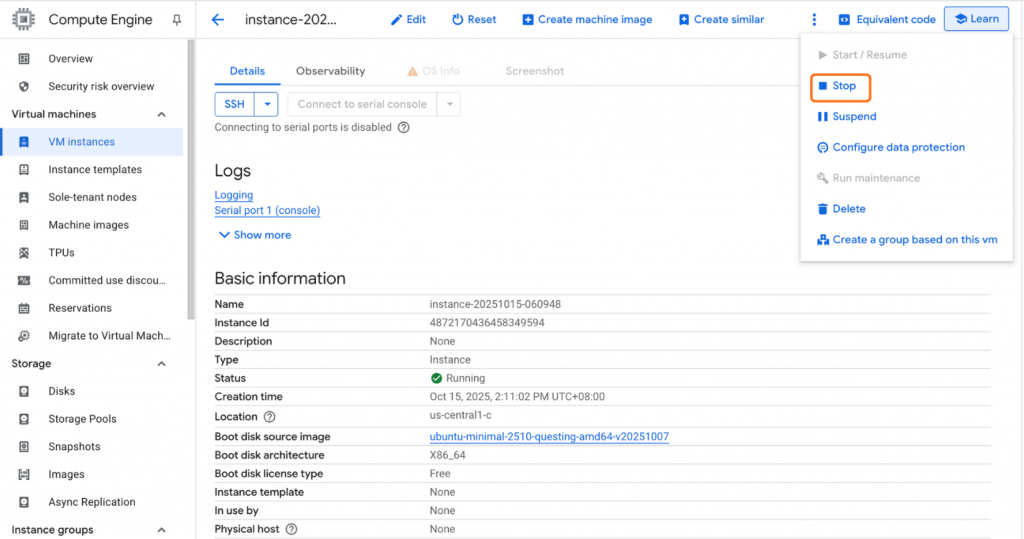Viewport: 1024px width, 539px height.
Task: Click the Committed use discounts percent icon
Action: pos(24,280)
